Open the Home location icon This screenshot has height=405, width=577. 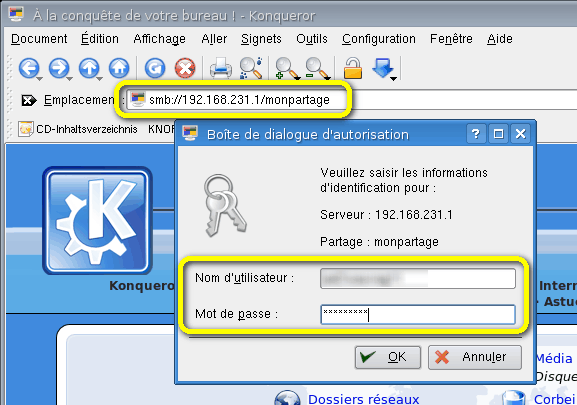click(119, 68)
